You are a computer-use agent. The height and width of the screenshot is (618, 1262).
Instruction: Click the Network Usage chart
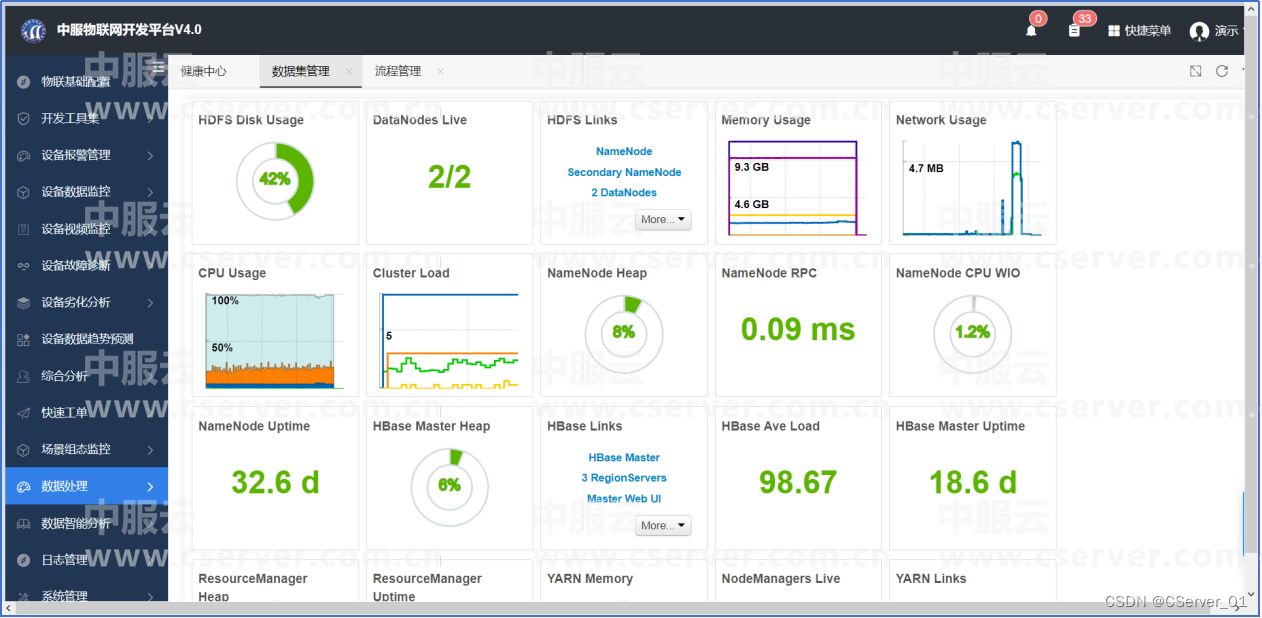pyautogui.click(x=972, y=188)
